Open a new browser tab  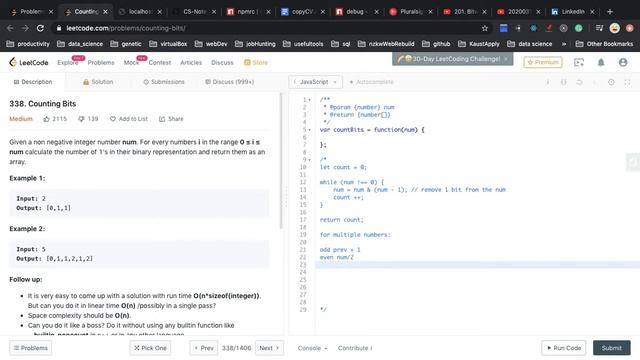[610, 12]
